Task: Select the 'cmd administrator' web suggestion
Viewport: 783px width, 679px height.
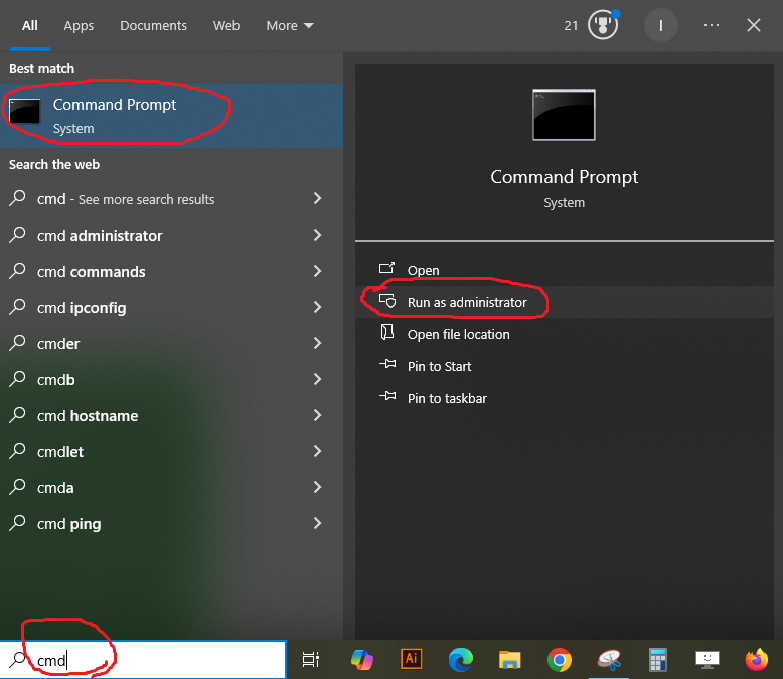Action: pos(171,235)
